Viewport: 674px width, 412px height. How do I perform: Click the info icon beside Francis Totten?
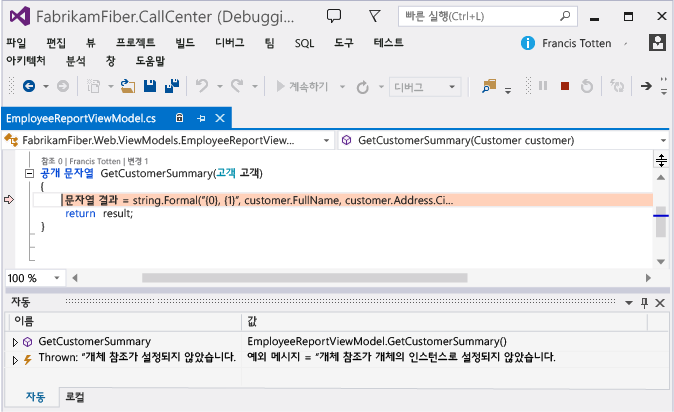point(527,43)
